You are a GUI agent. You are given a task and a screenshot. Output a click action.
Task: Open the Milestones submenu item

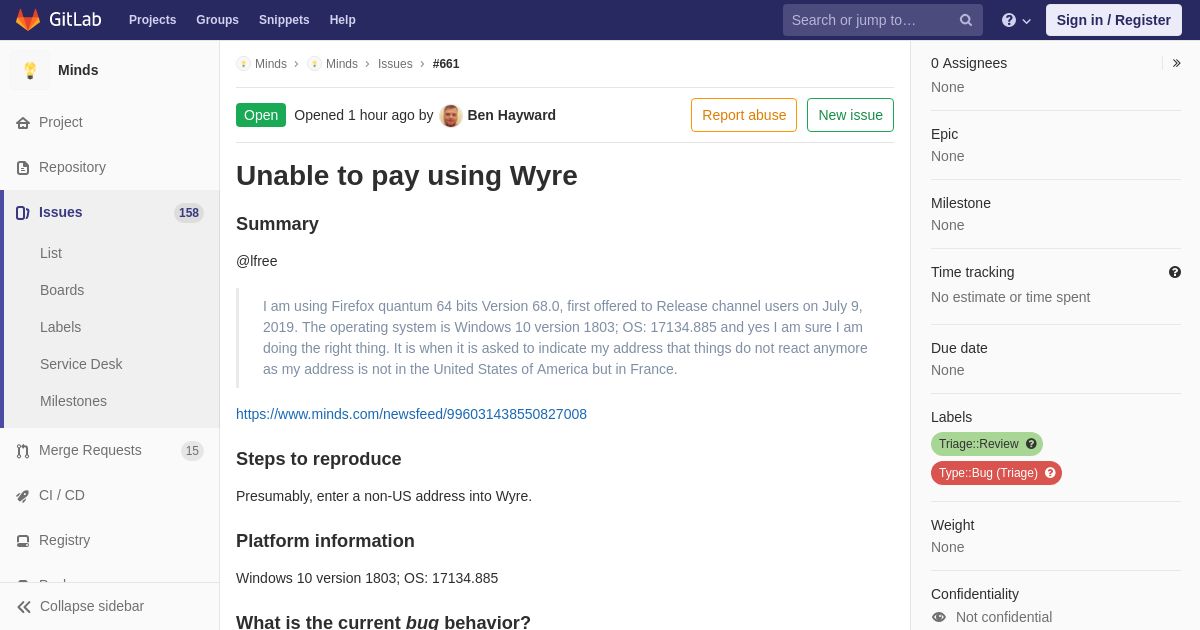coord(73,401)
